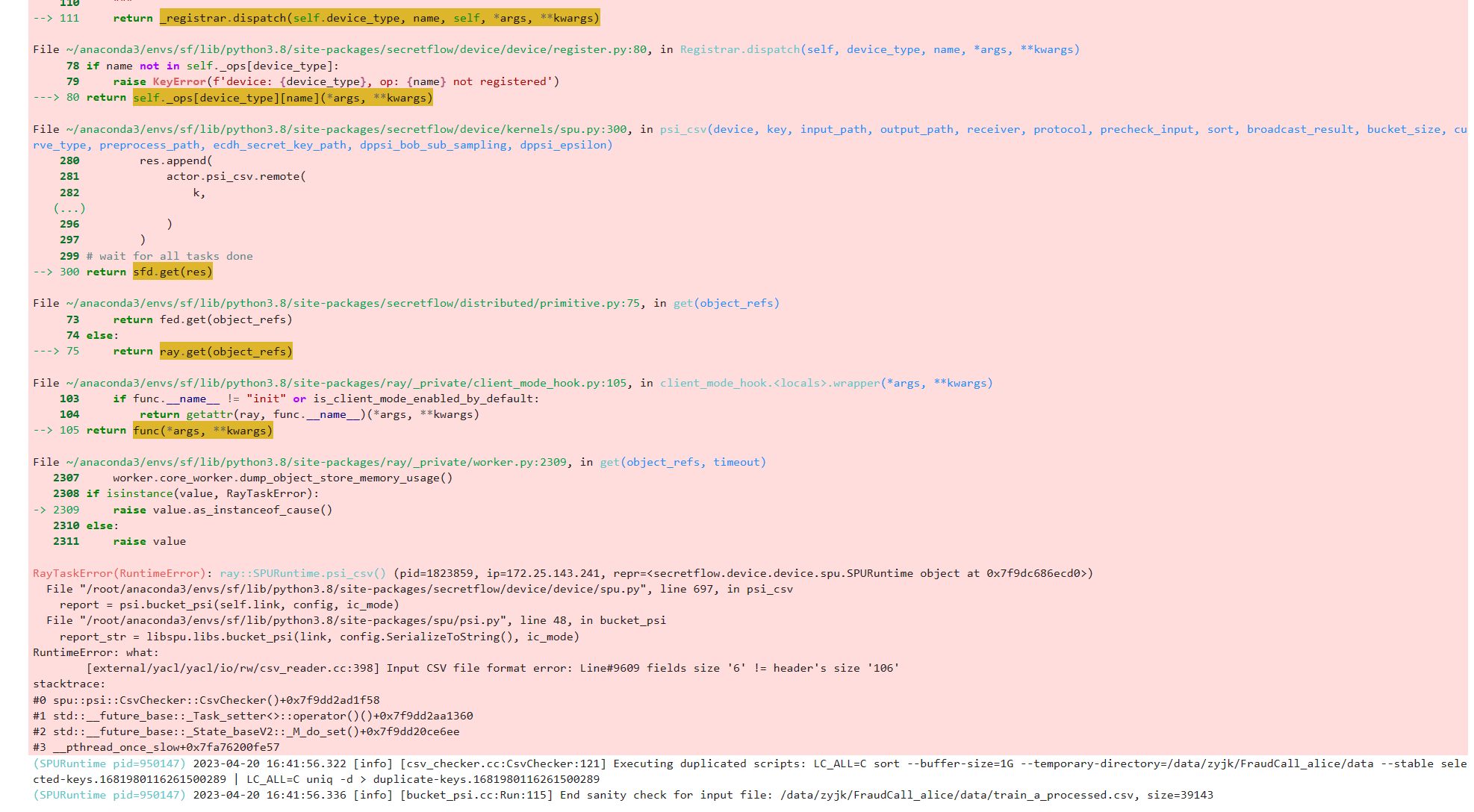Click the highlighted ray.get(object_refs) call
The image size is (1474, 812).
(x=226, y=352)
